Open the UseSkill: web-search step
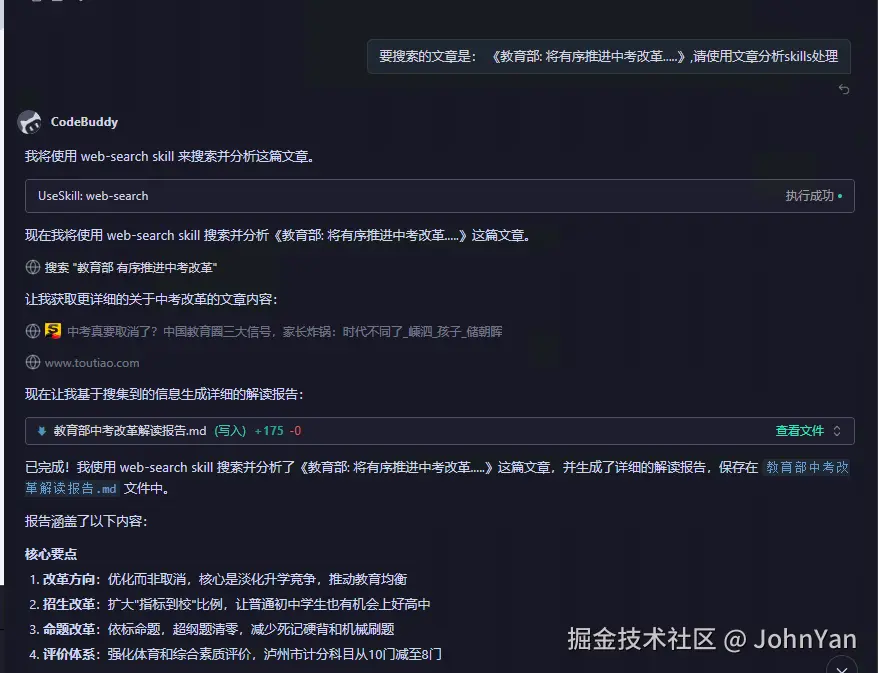The width and height of the screenshot is (878, 673). pyautogui.click(x=440, y=196)
